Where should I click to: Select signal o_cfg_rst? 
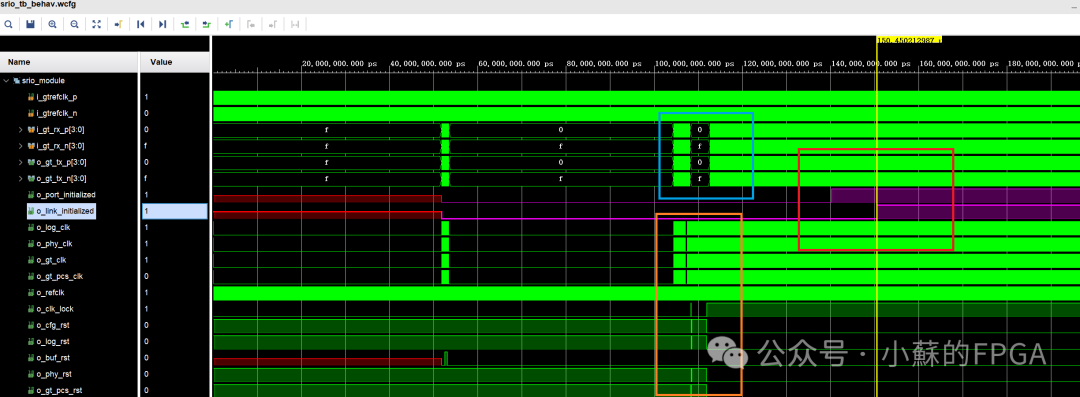click(52, 325)
